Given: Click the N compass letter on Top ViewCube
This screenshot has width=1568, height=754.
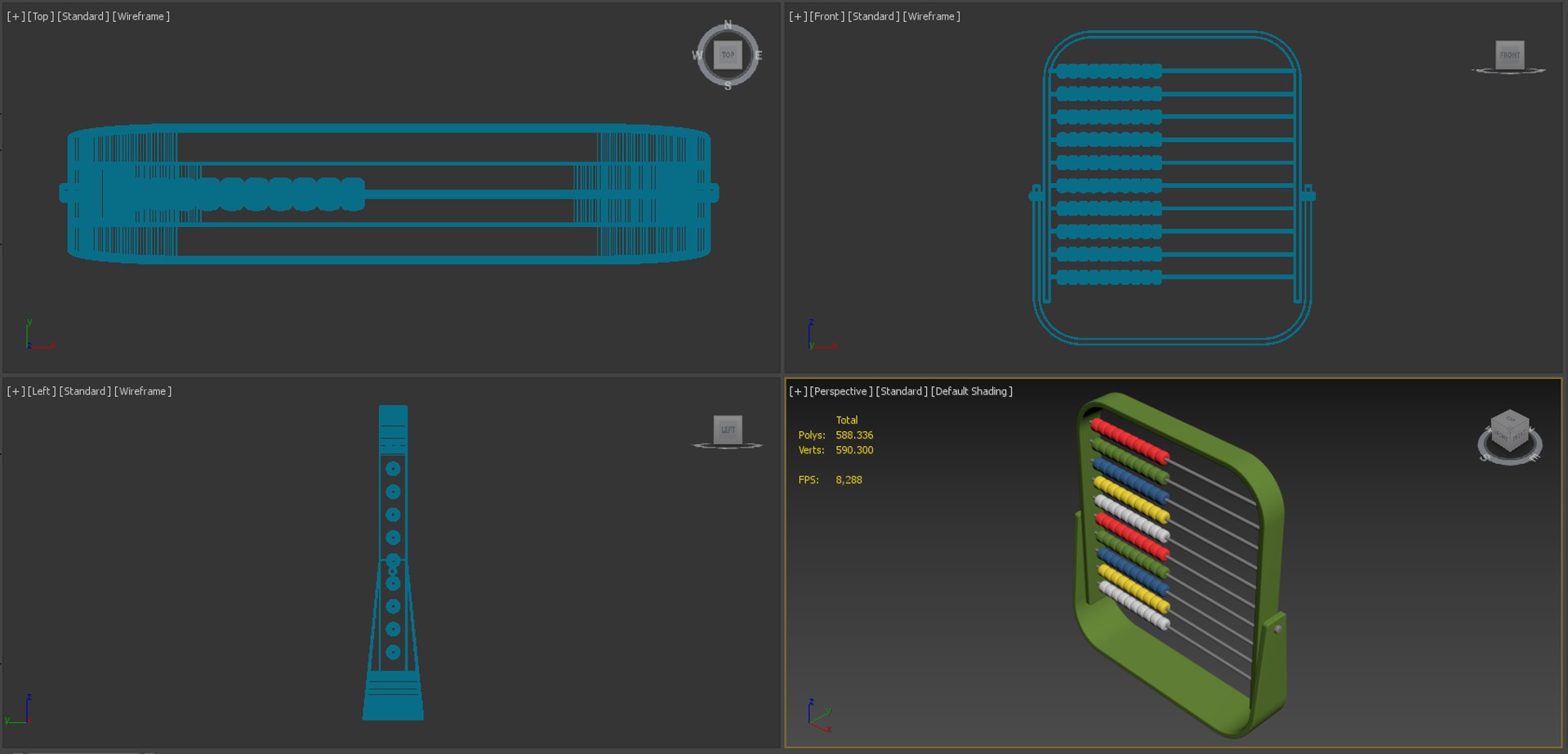Looking at the screenshot, I should pos(728,25).
